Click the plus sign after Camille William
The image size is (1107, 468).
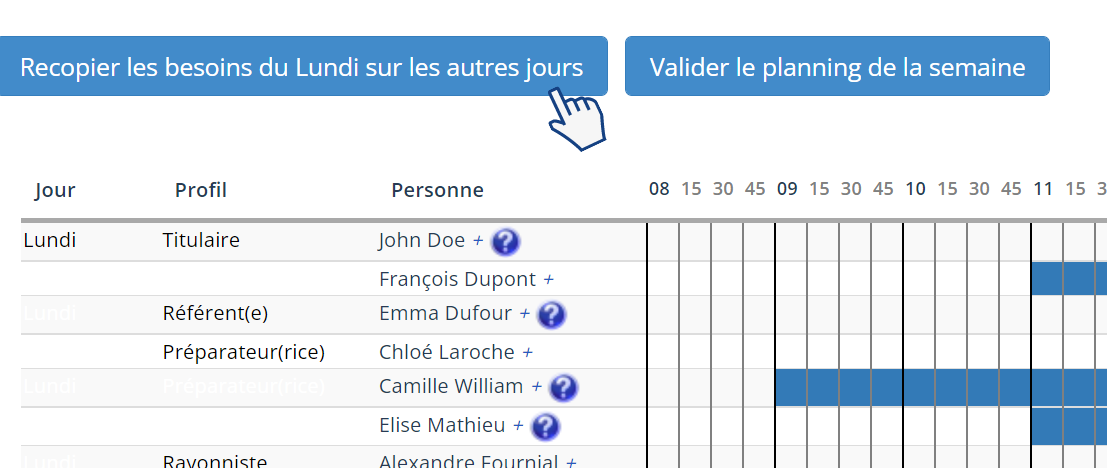tap(537, 387)
